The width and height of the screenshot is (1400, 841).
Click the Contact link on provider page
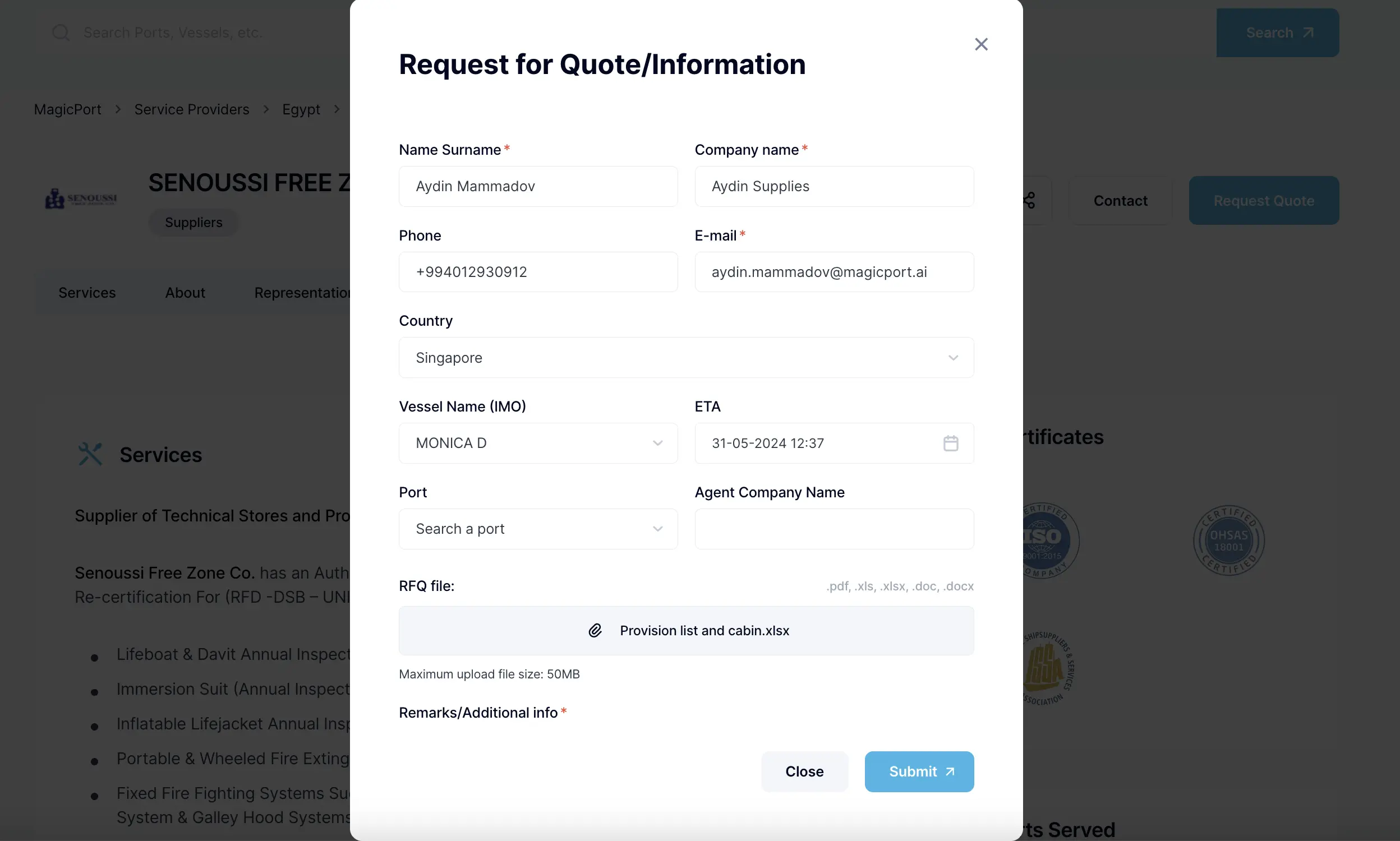pyautogui.click(x=1120, y=200)
